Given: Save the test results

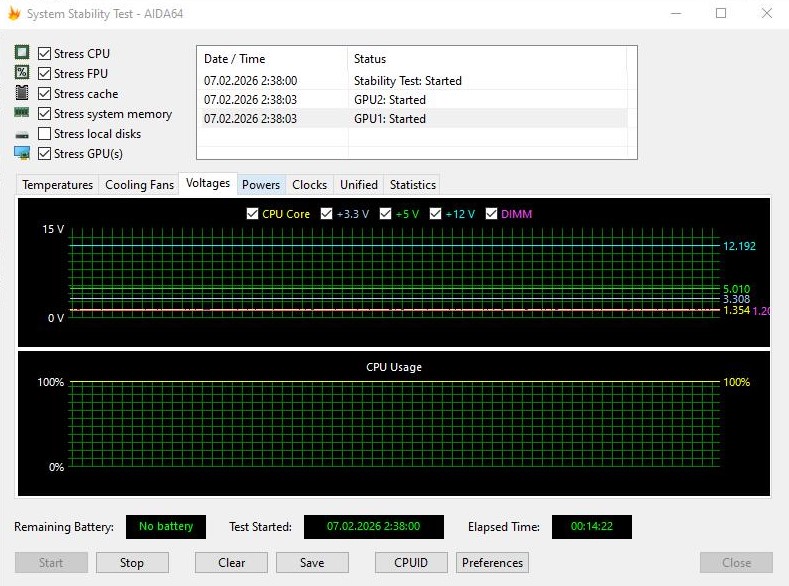Looking at the screenshot, I should point(312,562).
